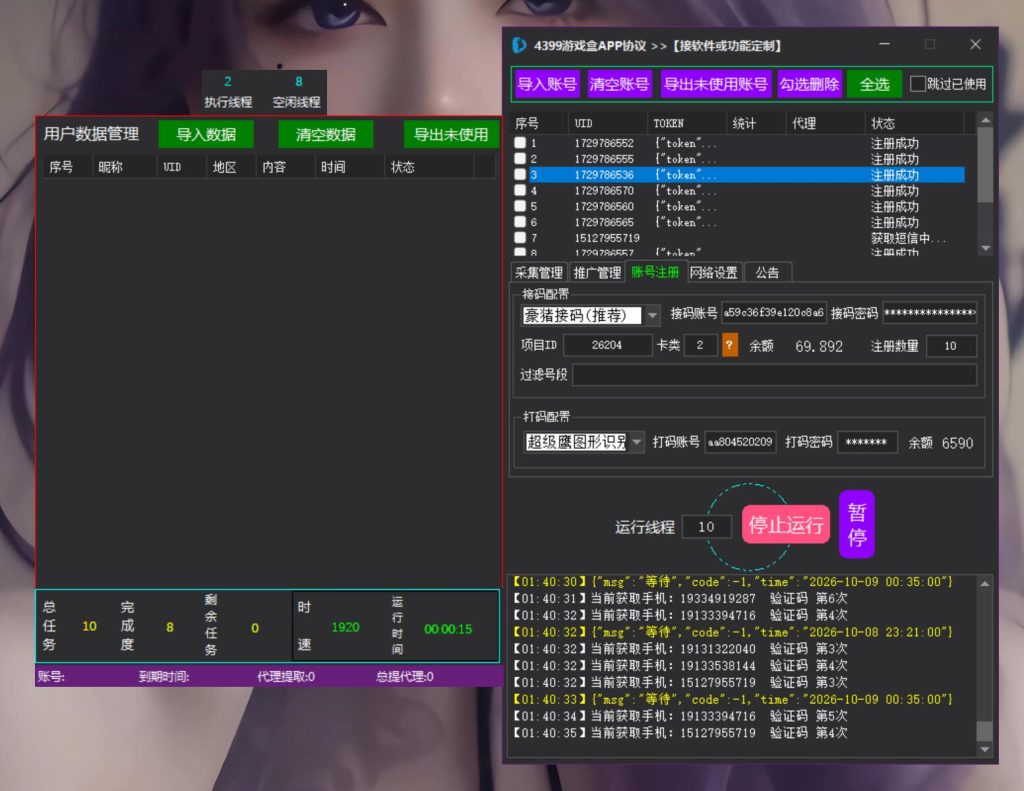The height and width of the screenshot is (791, 1024).
Task: Switch to the 推广管理 tab
Action: coord(597,272)
